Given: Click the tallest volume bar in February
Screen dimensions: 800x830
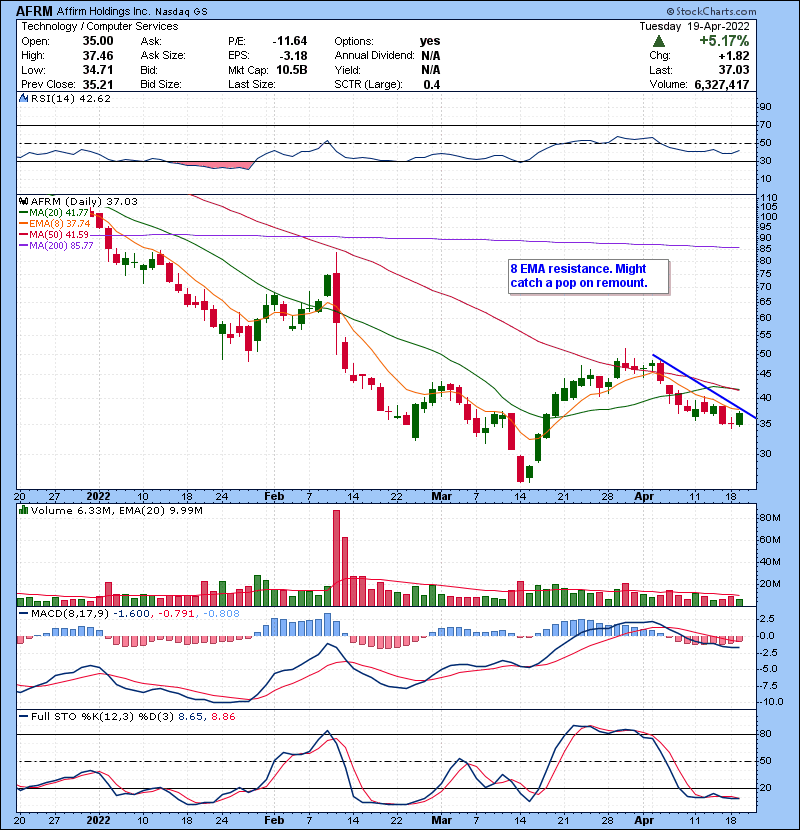Looking at the screenshot, I should point(336,558).
